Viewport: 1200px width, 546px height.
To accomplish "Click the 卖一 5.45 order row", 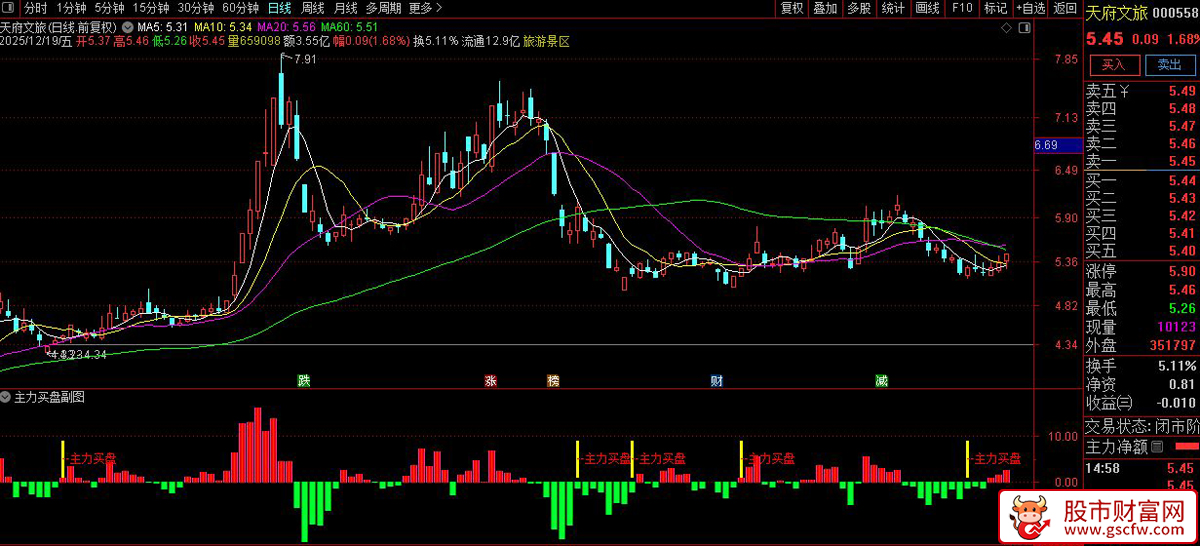I will (1141, 162).
